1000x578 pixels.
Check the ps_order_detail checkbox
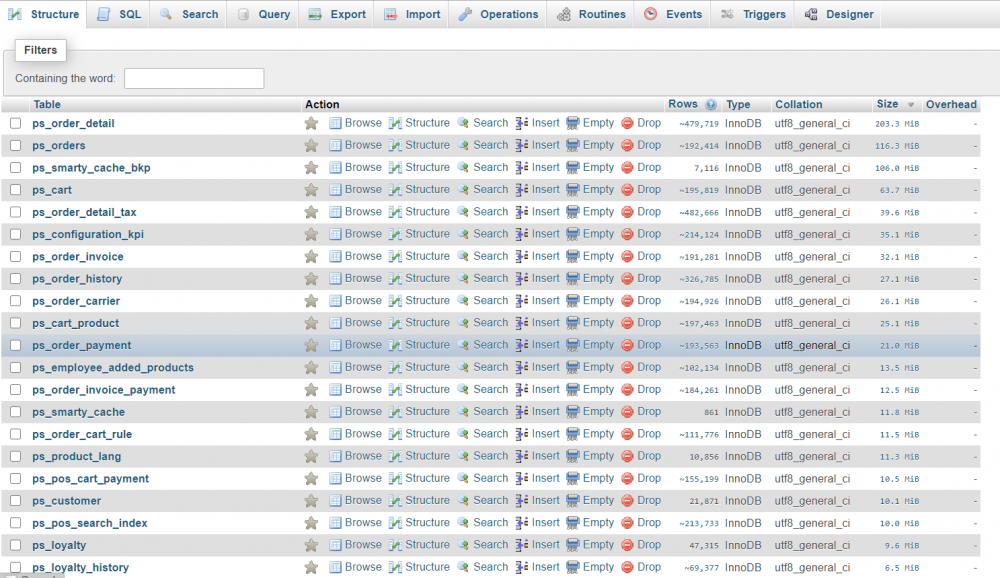16,123
